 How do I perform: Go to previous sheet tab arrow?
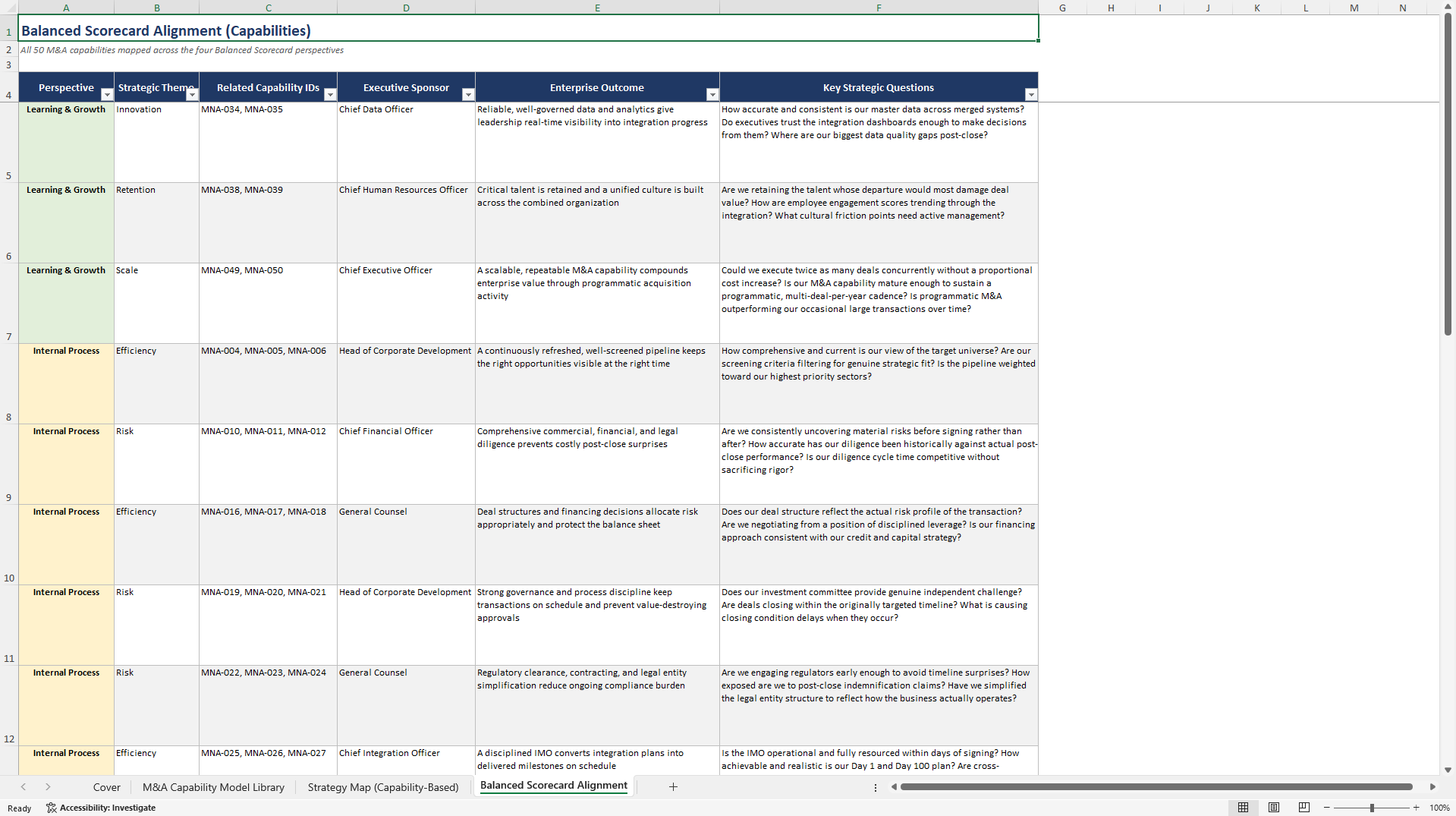[x=24, y=787]
